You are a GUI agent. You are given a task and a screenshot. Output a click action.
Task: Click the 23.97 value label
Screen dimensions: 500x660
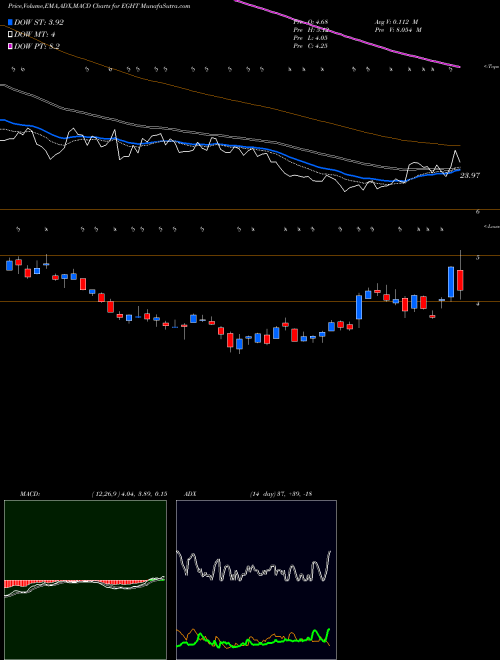pos(470,176)
